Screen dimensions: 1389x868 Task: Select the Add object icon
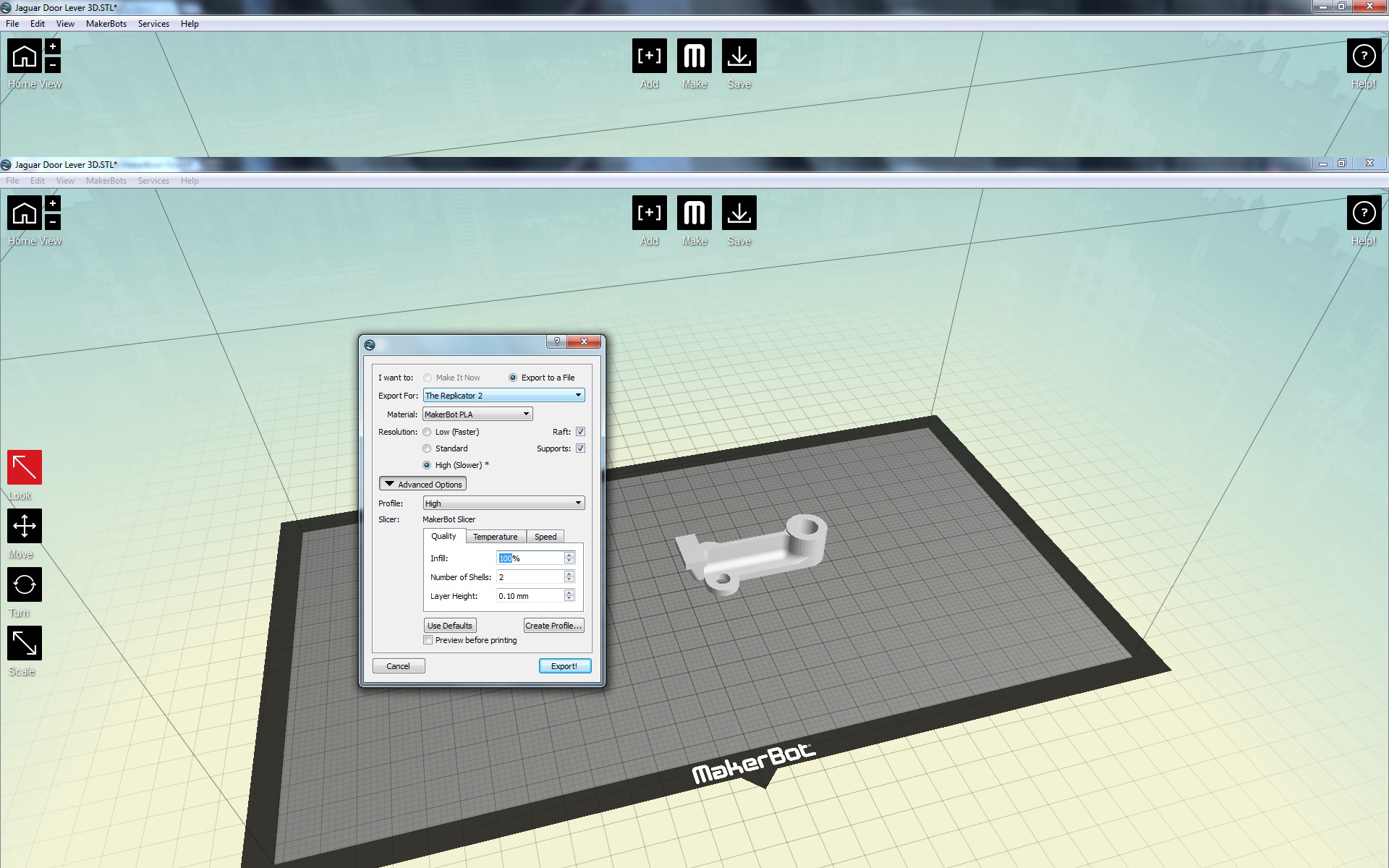pos(648,56)
